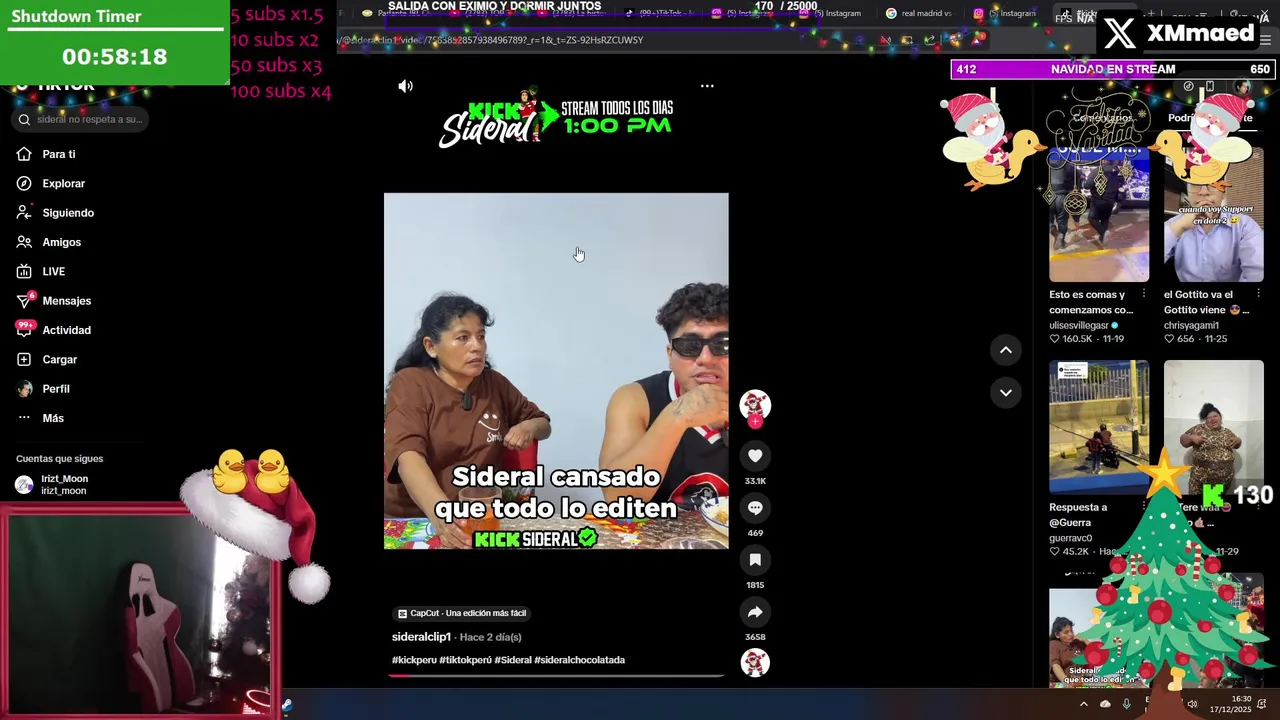Click the Cargar plus-square icon

coord(24,359)
